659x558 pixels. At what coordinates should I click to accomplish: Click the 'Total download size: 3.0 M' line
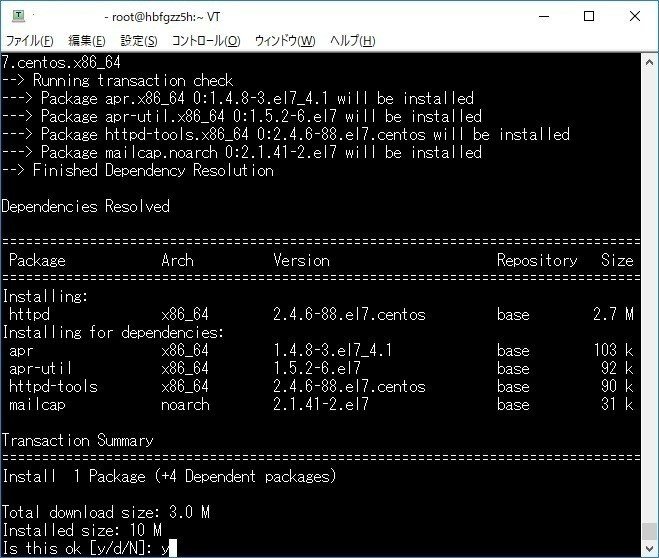coord(105,512)
